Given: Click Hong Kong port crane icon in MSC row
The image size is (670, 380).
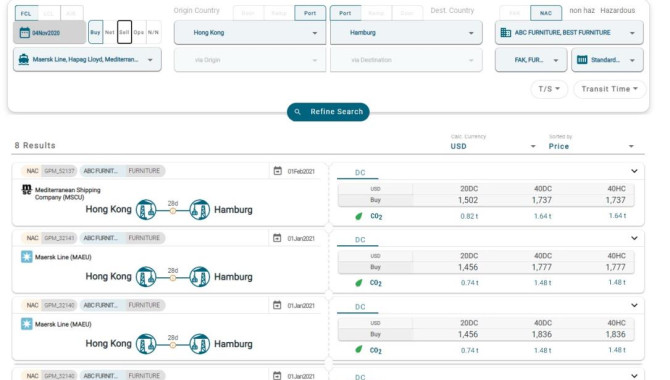Looking at the screenshot, I should click(x=146, y=210).
